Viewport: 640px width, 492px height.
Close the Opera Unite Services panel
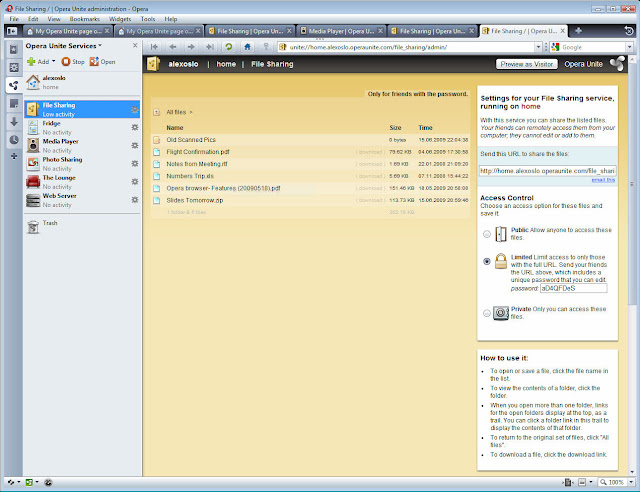click(x=135, y=45)
